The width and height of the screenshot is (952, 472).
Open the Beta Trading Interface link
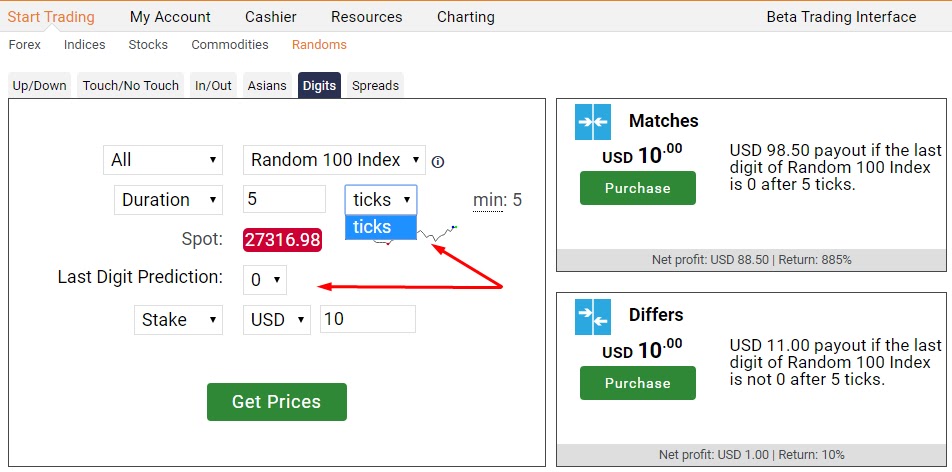[x=842, y=17]
